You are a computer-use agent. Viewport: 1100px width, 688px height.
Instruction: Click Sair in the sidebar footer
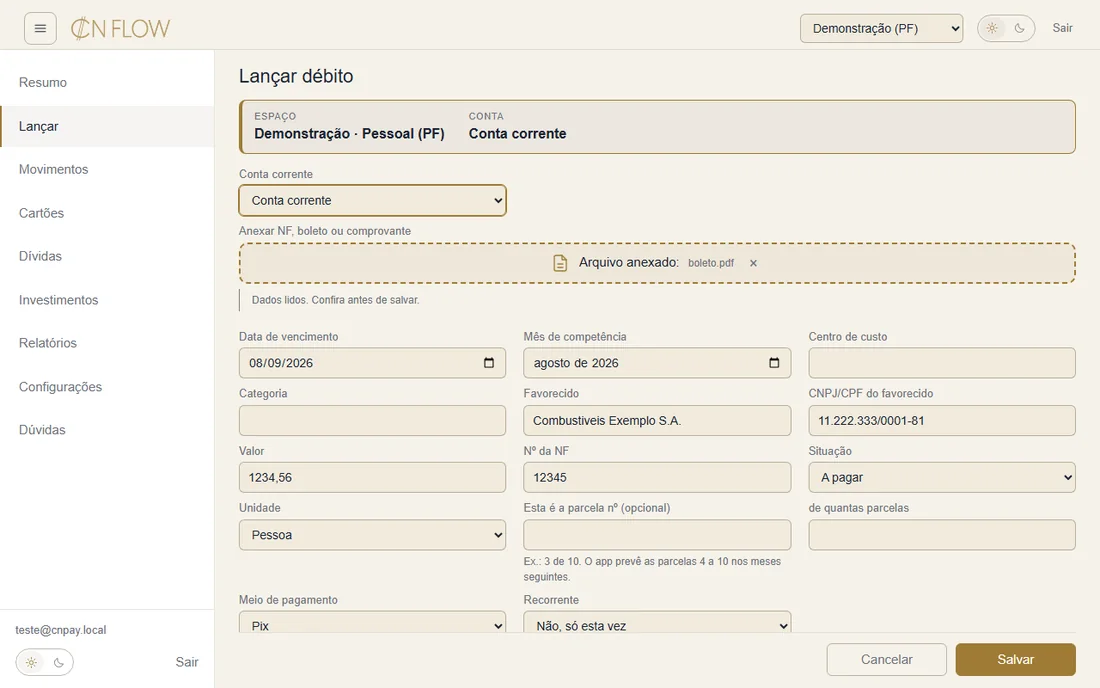(x=187, y=662)
